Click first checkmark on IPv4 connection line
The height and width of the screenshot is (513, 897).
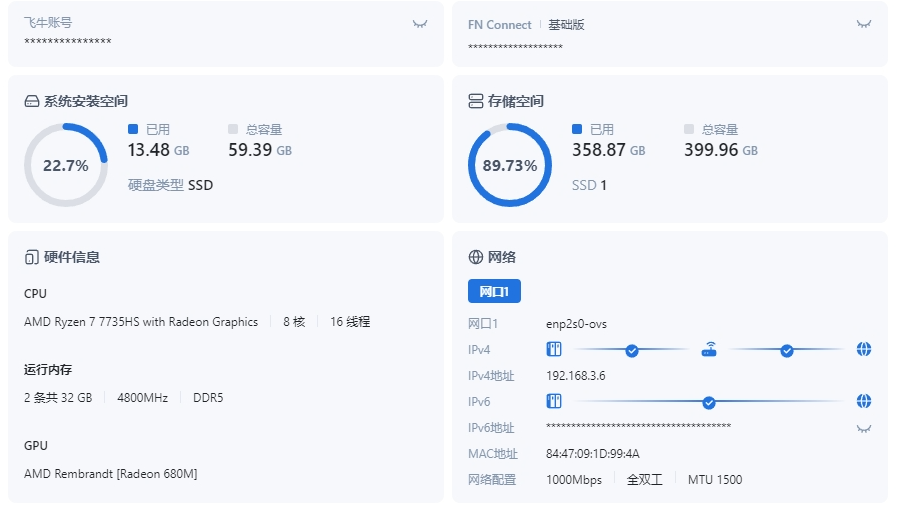tap(632, 351)
